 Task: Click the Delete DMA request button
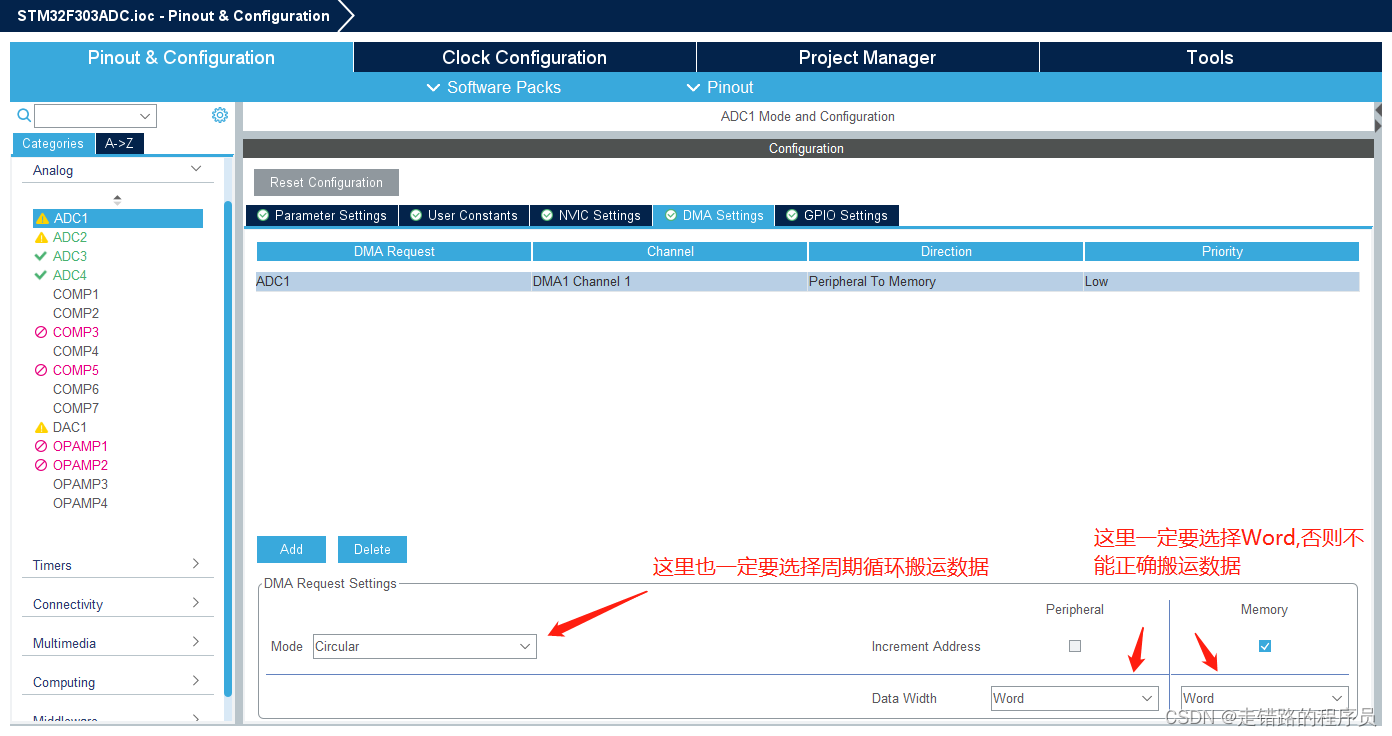[372, 549]
